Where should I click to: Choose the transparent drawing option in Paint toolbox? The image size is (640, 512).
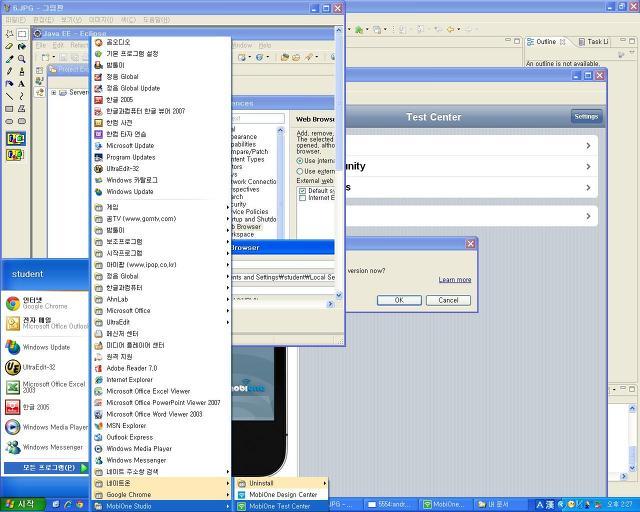[x=16, y=155]
